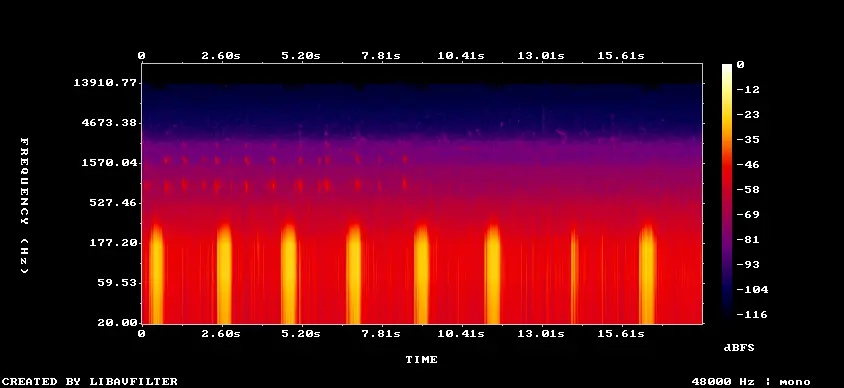
Task: Click the CREATED BY LIBAVFILTER caption
Action: [x=90, y=382]
